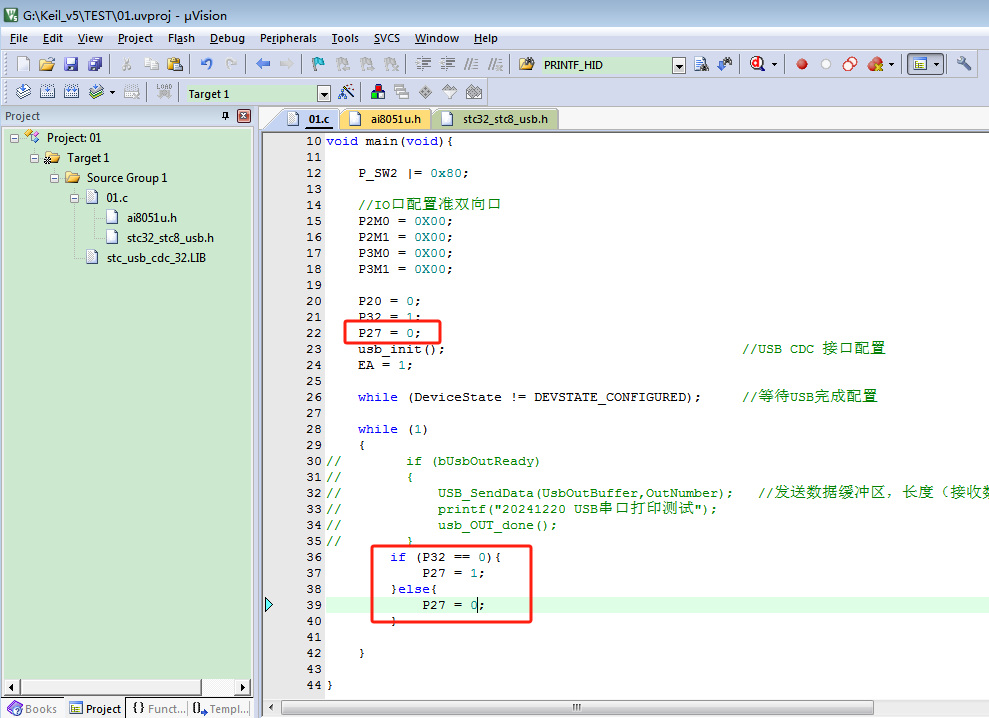Screen dimensions: 989x718
Task: Open the PRINTF_HID search dropdown arrow
Action: coord(679,66)
